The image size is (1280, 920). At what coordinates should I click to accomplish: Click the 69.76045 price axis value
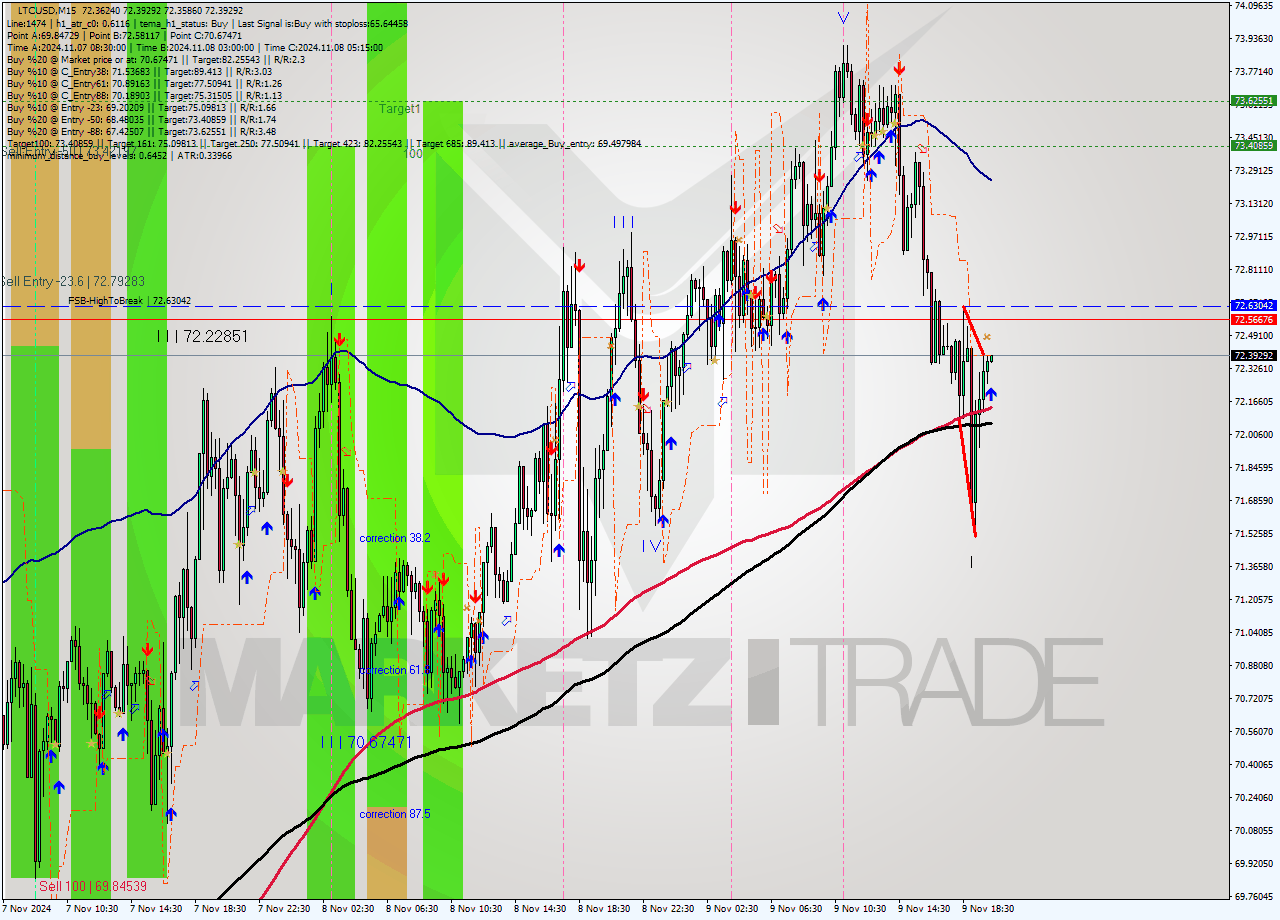point(1254,897)
